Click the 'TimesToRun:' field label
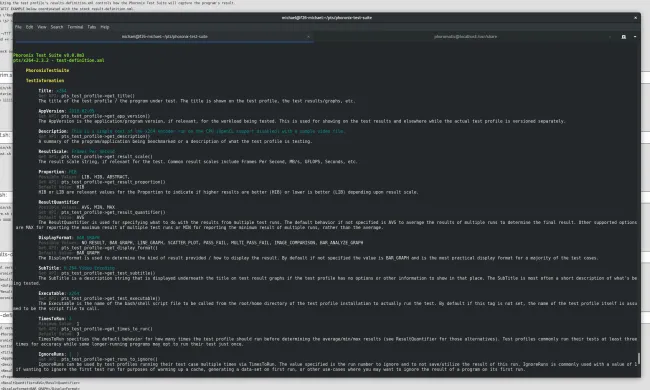 pos(52,319)
